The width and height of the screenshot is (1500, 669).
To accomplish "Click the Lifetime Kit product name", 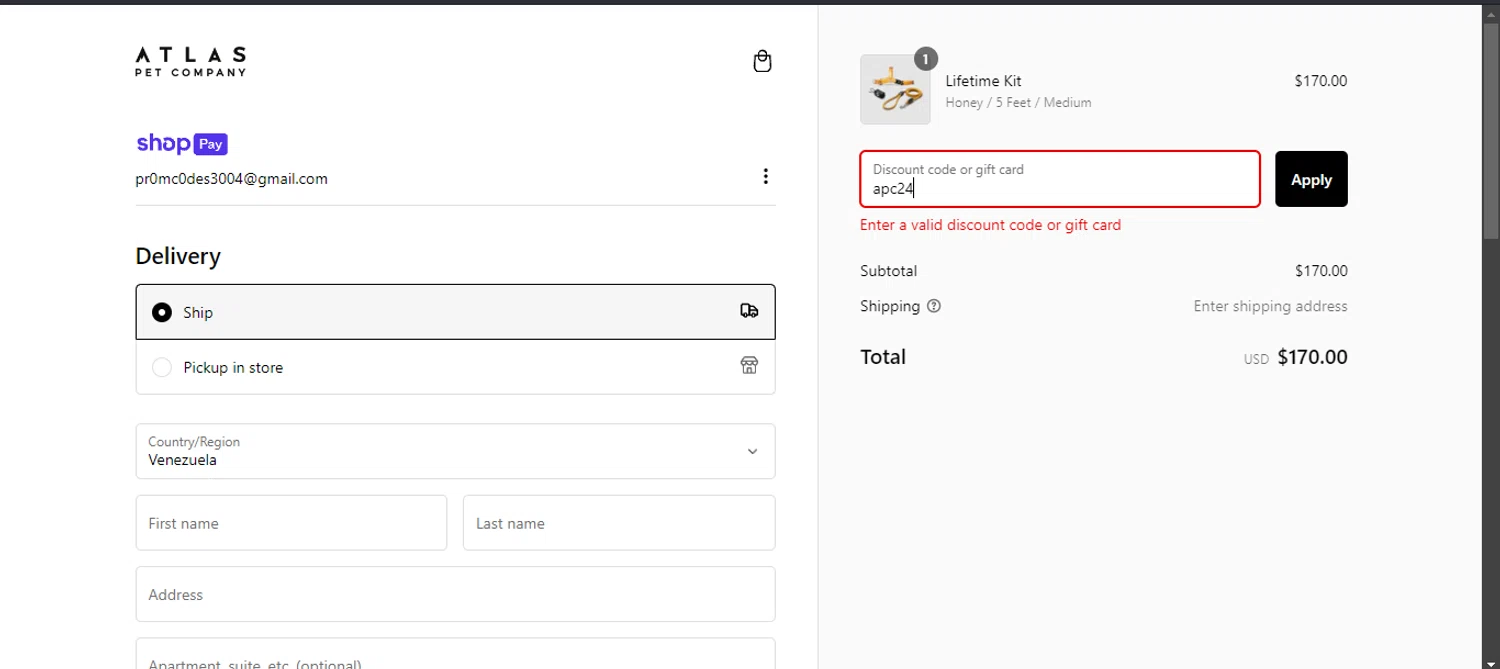I will click(984, 81).
